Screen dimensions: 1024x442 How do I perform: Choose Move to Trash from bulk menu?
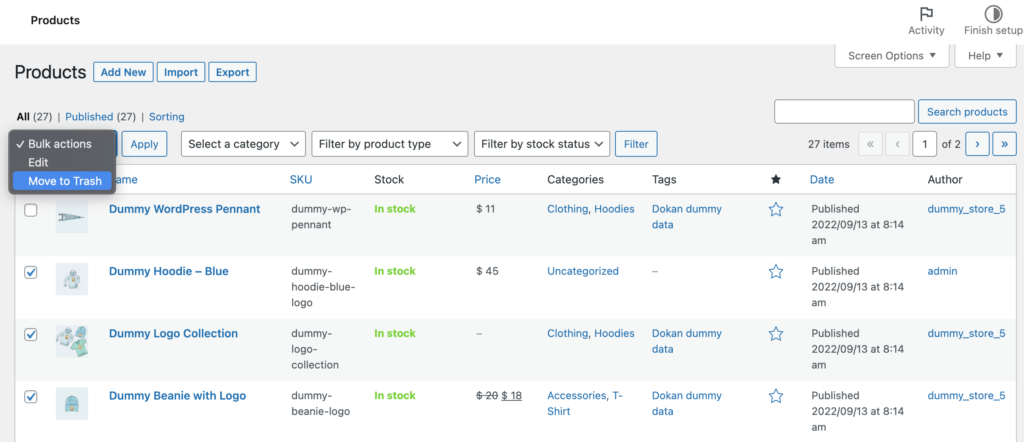62,181
